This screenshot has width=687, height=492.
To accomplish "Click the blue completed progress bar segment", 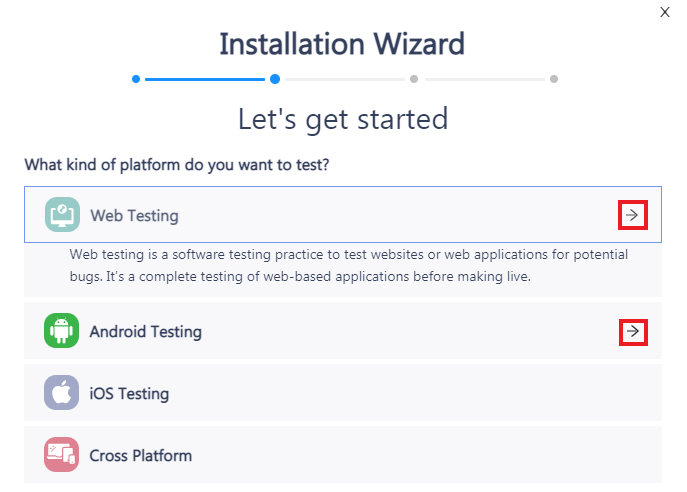I will pyautogui.click(x=205, y=79).
